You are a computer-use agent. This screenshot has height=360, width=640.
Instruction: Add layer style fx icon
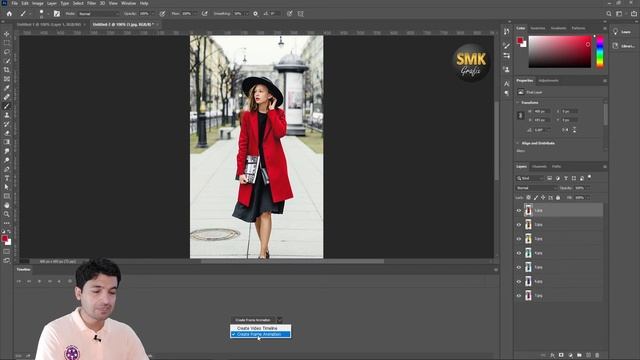[x=552, y=355]
